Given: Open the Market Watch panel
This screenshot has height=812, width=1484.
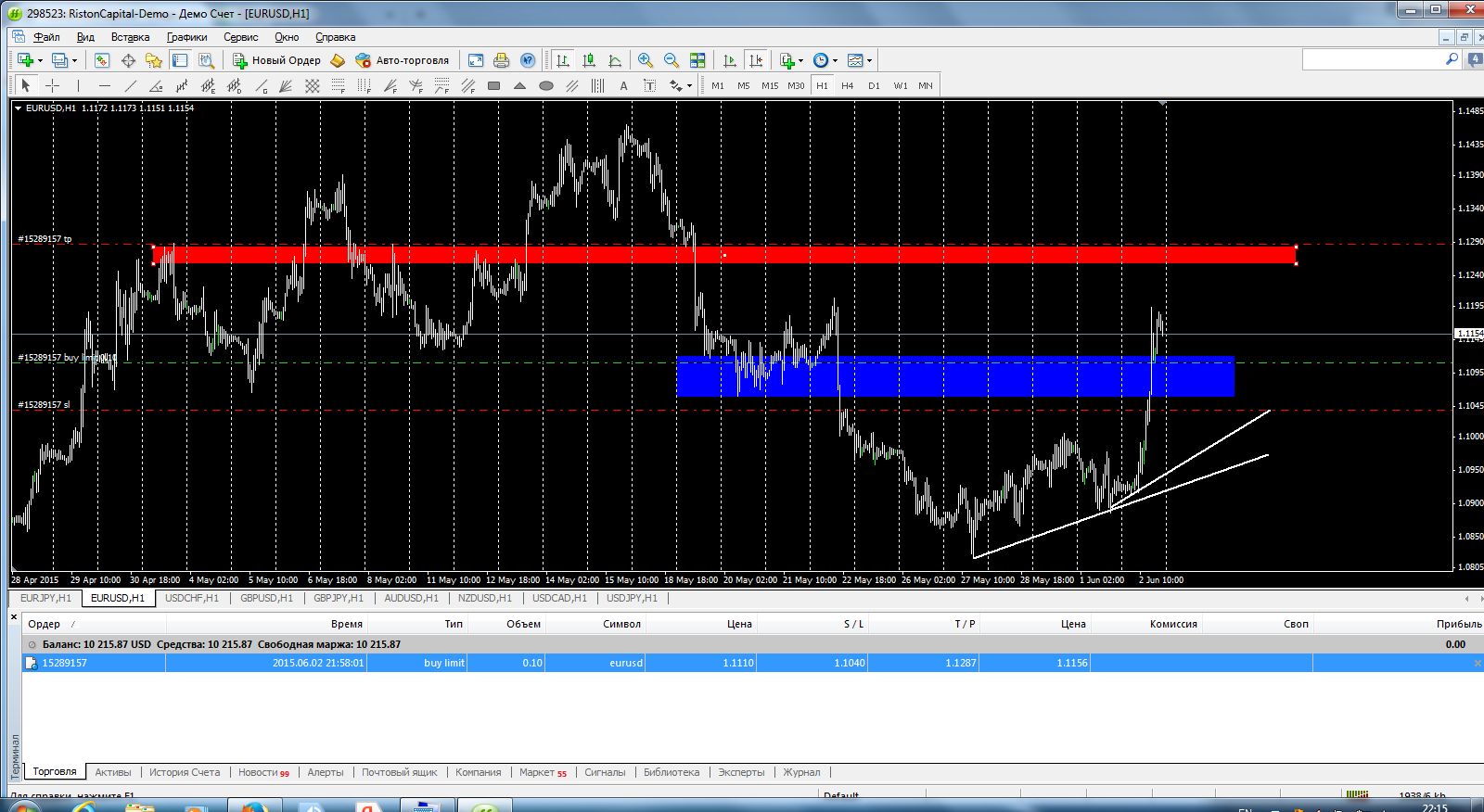Looking at the screenshot, I should [x=102, y=60].
